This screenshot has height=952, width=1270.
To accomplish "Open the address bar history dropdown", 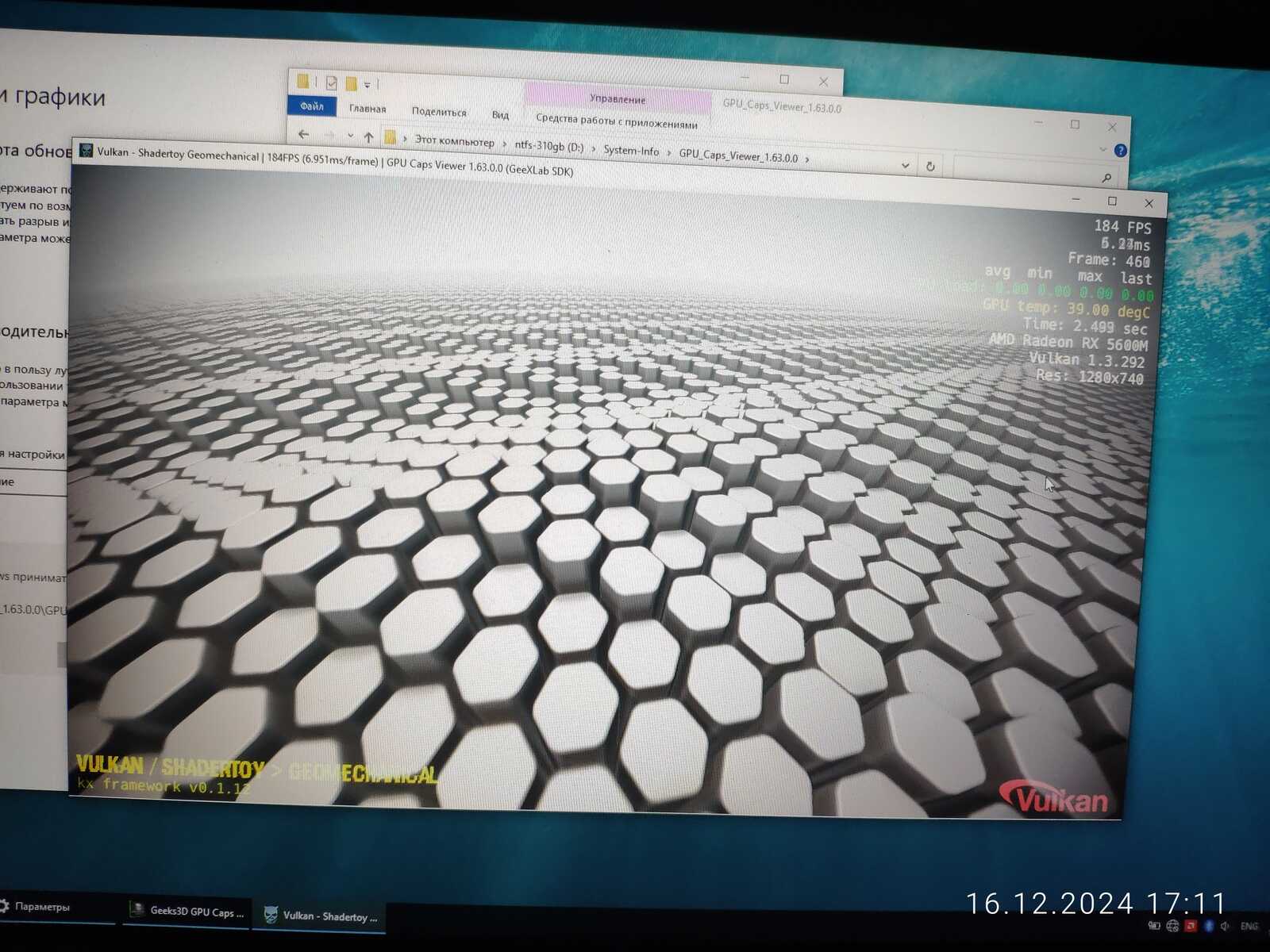I will click(x=905, y=164).
